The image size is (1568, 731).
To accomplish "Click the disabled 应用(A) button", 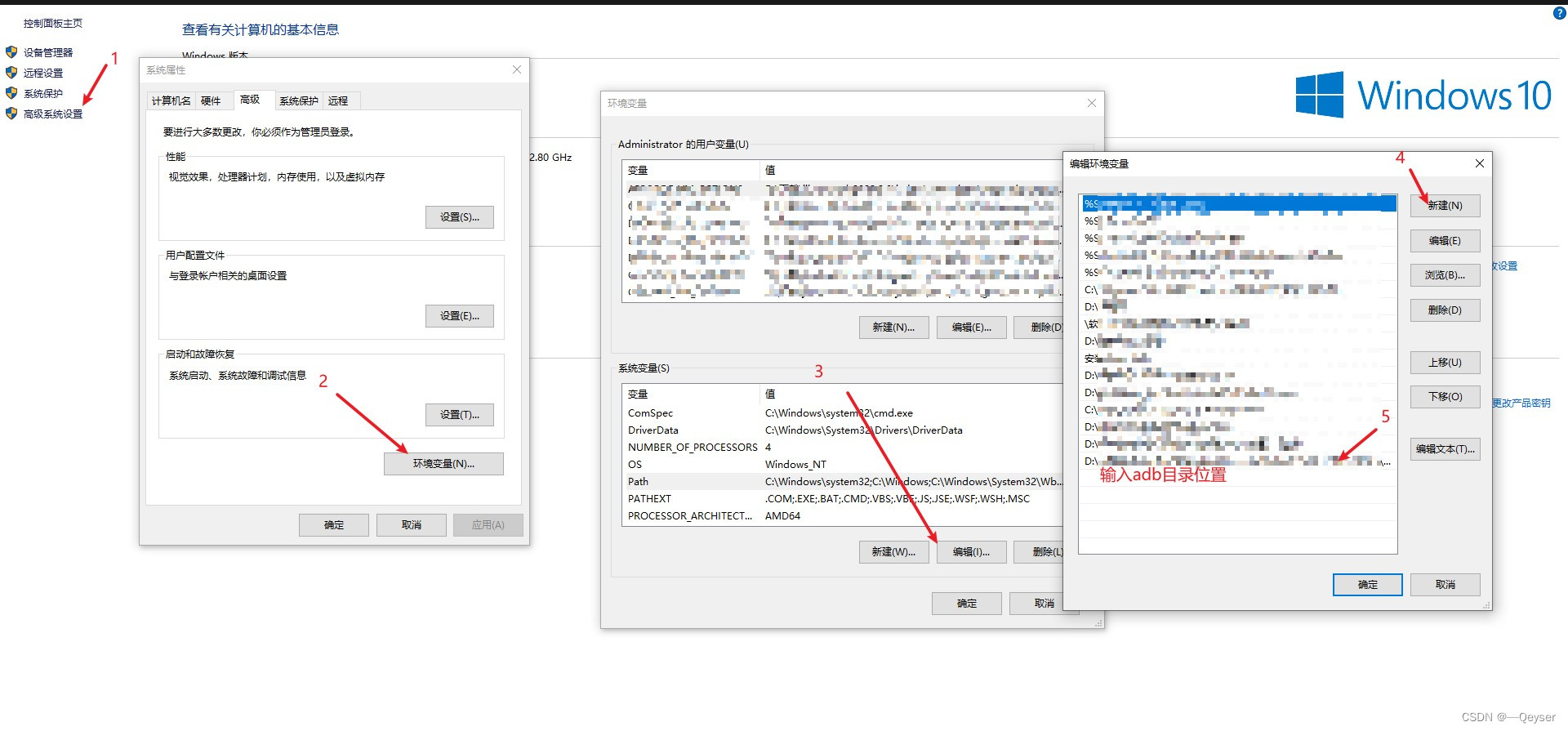I will click(x=488, y=525).
